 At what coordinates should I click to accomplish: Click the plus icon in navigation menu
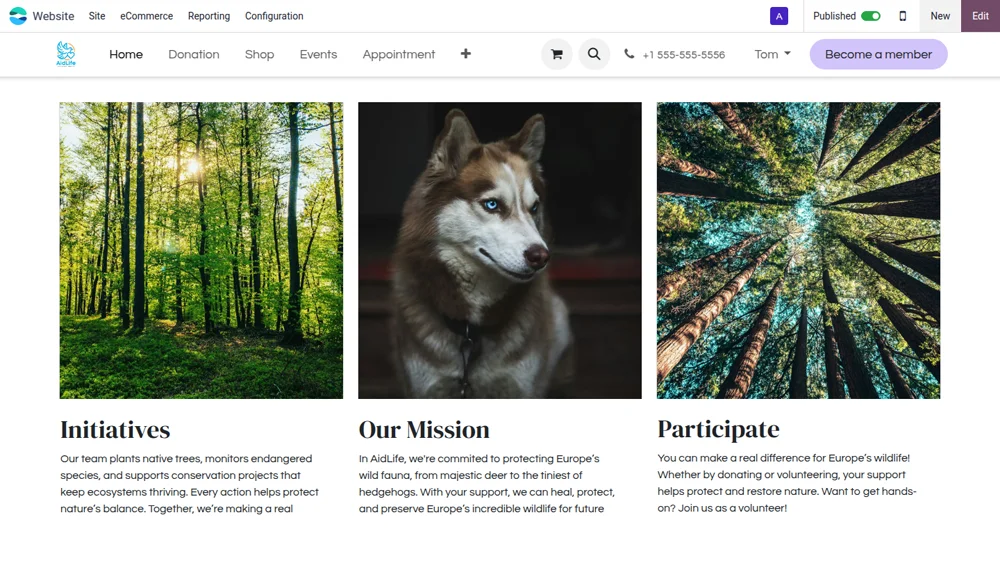pyautogui.click(x=465, y=54)
